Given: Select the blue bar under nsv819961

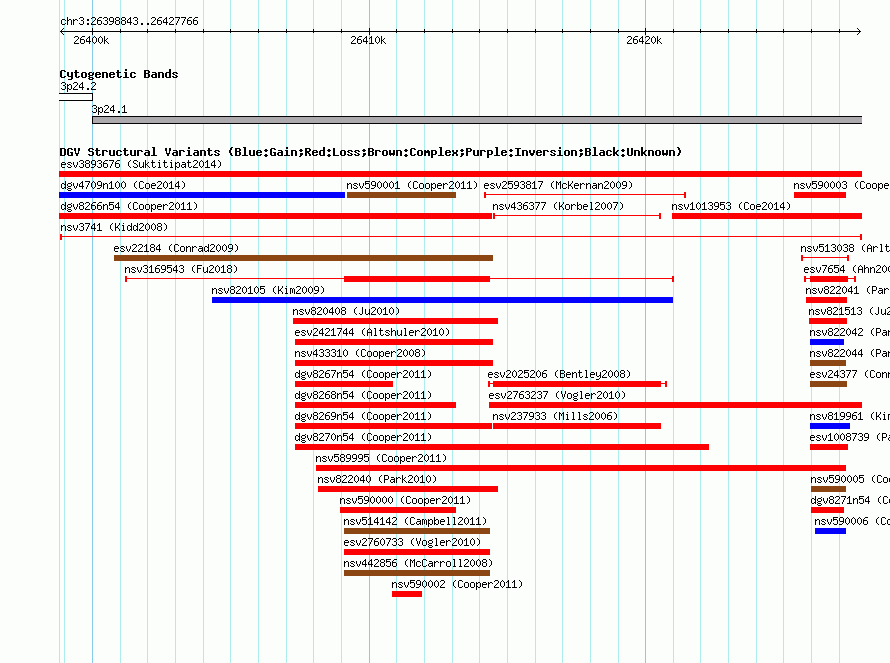Looking at the screenshot, I should pyautogui.click(x=830, y=426).
